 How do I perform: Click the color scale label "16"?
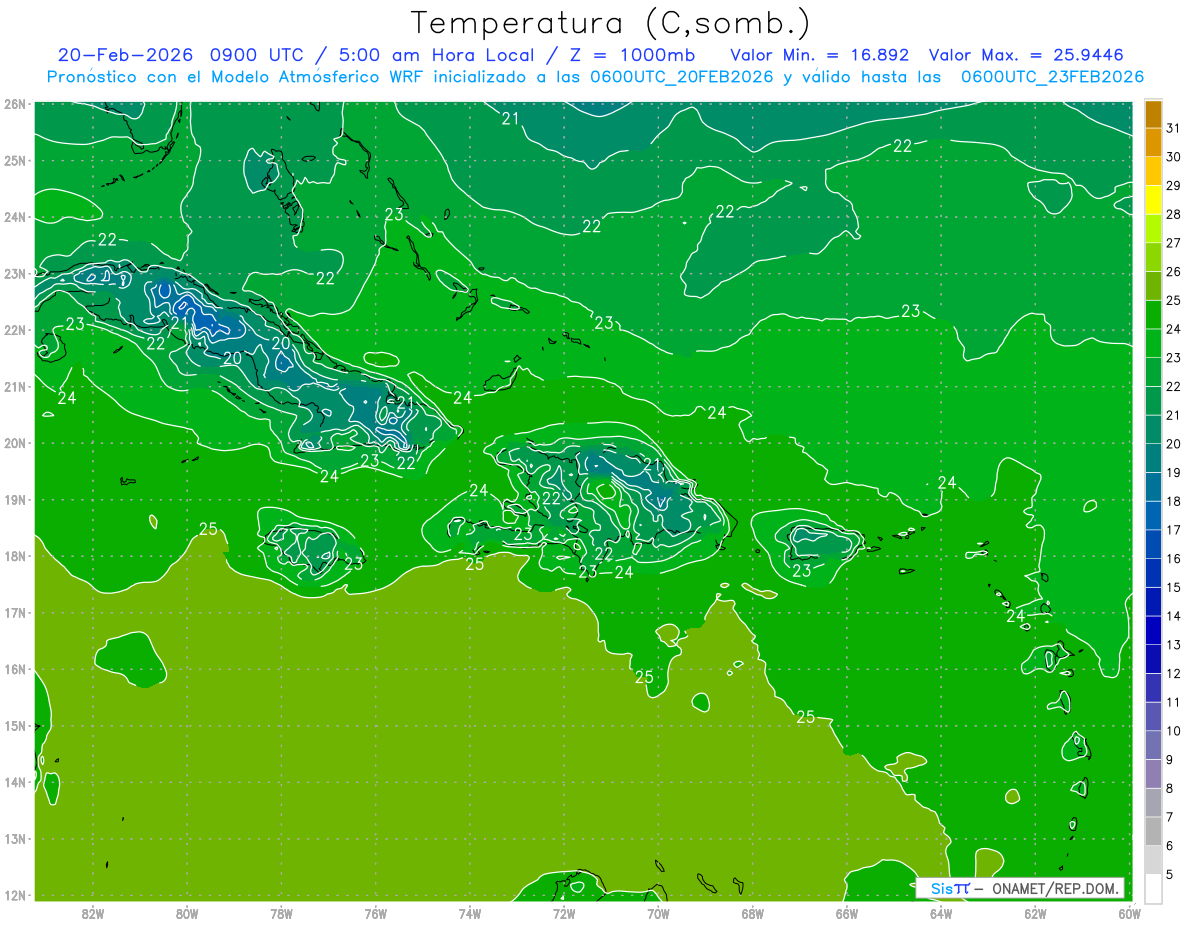pyautogui.click(x=1173, y=559)
